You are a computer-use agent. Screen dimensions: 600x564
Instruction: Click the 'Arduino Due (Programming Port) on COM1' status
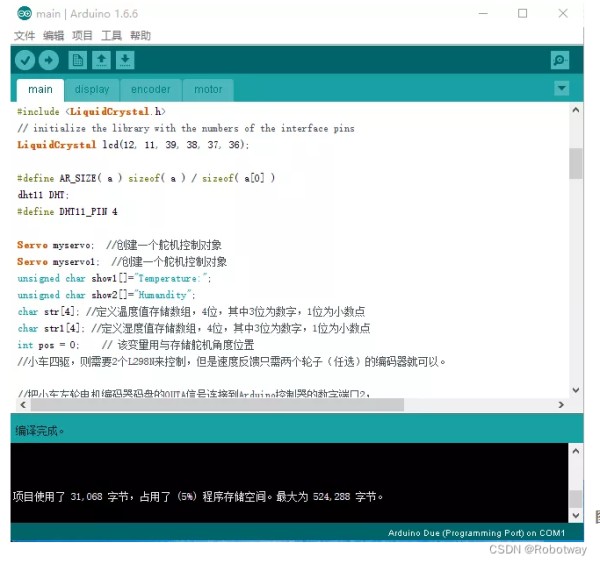[x=476, y=533]
